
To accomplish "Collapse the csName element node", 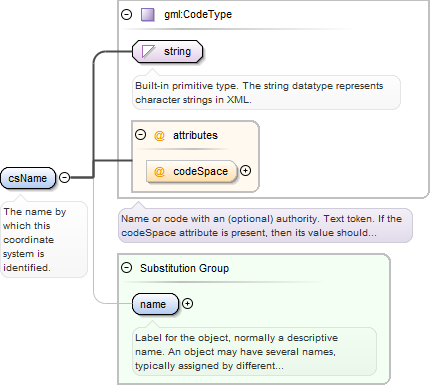I will pyautogui.click(x=64, y=177).
